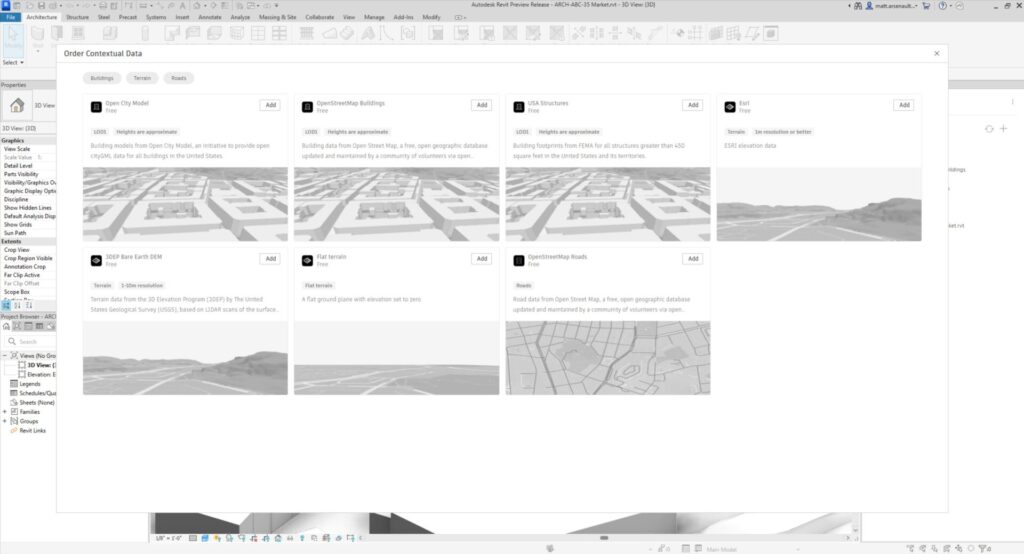Select the Wall tool icon

[x=37, y=33]
